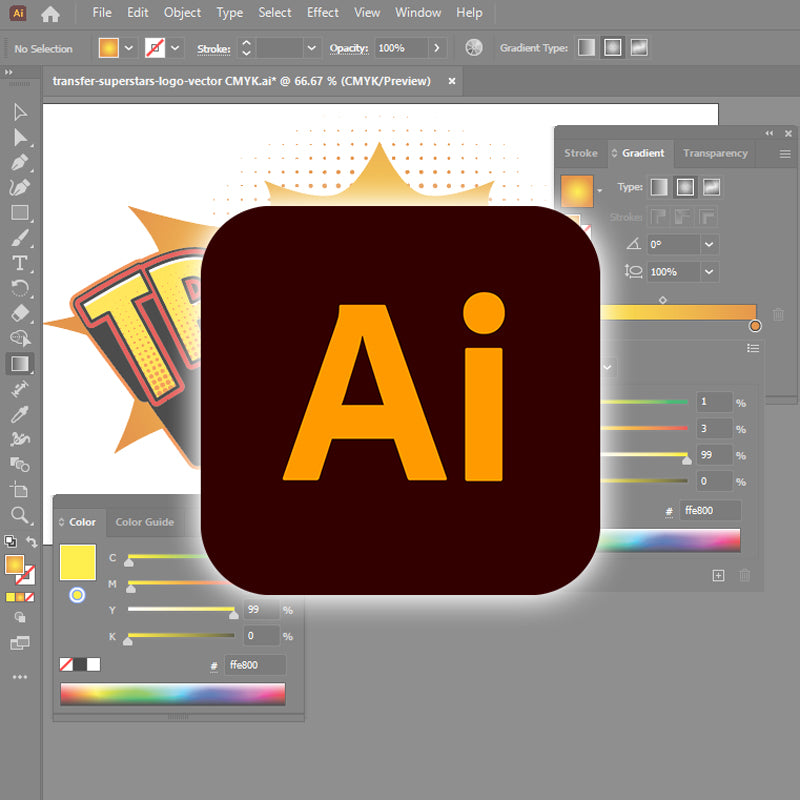Select the Measure tool
Viewport: 800px width, 800px height.
coord(20,389)
